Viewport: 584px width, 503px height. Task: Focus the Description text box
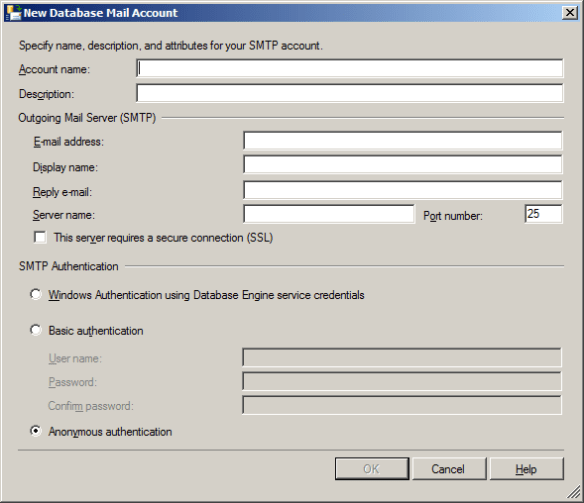[x=350, y=93]
